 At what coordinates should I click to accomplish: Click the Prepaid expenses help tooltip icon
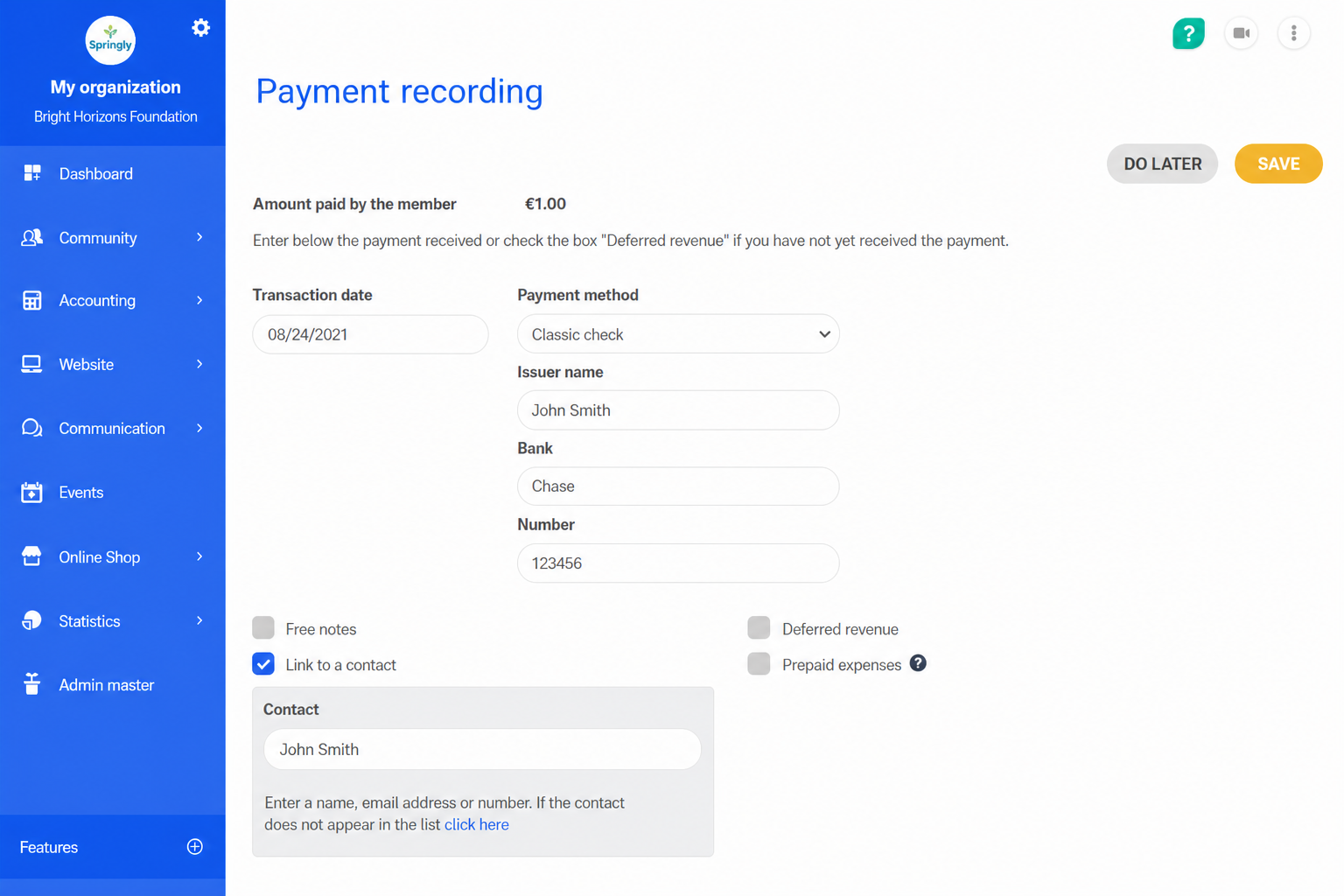[x=918, y=663]
